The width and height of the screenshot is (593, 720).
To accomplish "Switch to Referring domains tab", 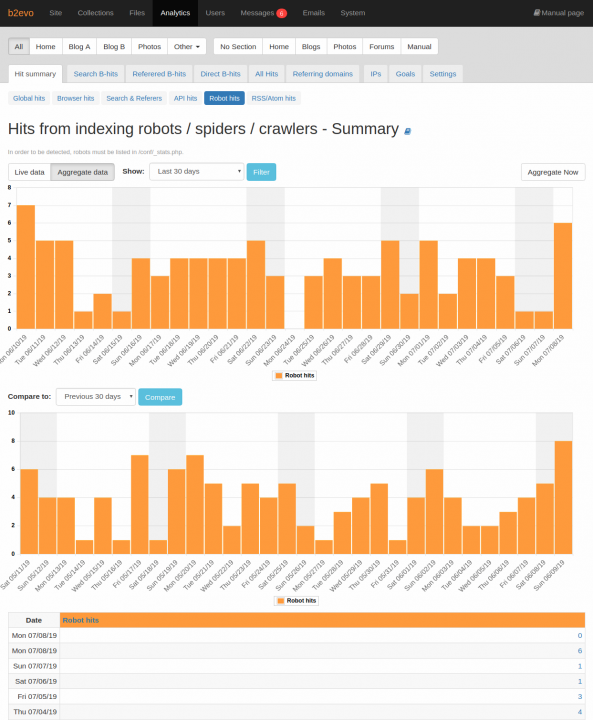I will click(x=322, y=74).
